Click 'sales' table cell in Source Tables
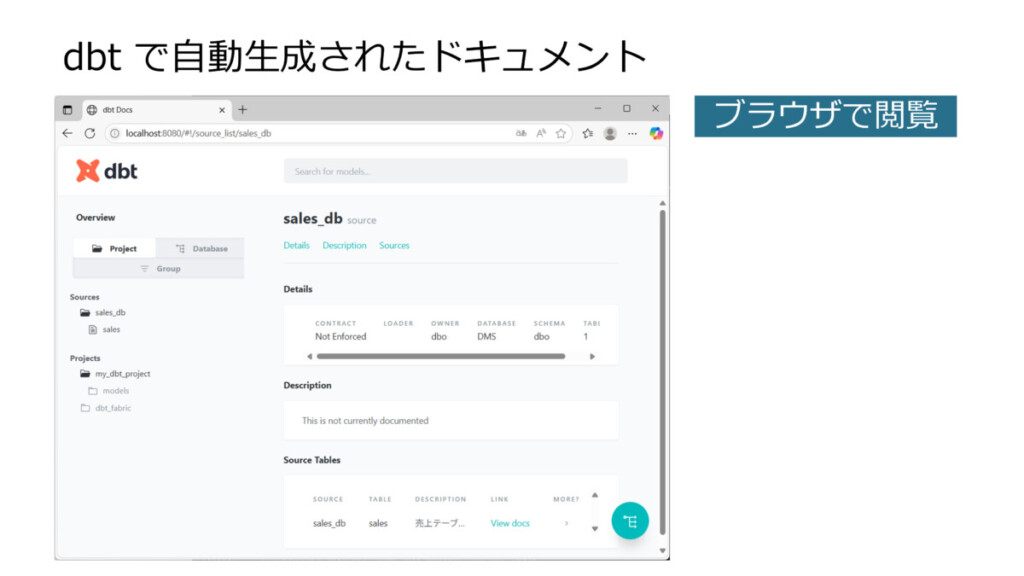This screenshot has height=576, width=1024. pyautogui.click(x=378, y=523)
